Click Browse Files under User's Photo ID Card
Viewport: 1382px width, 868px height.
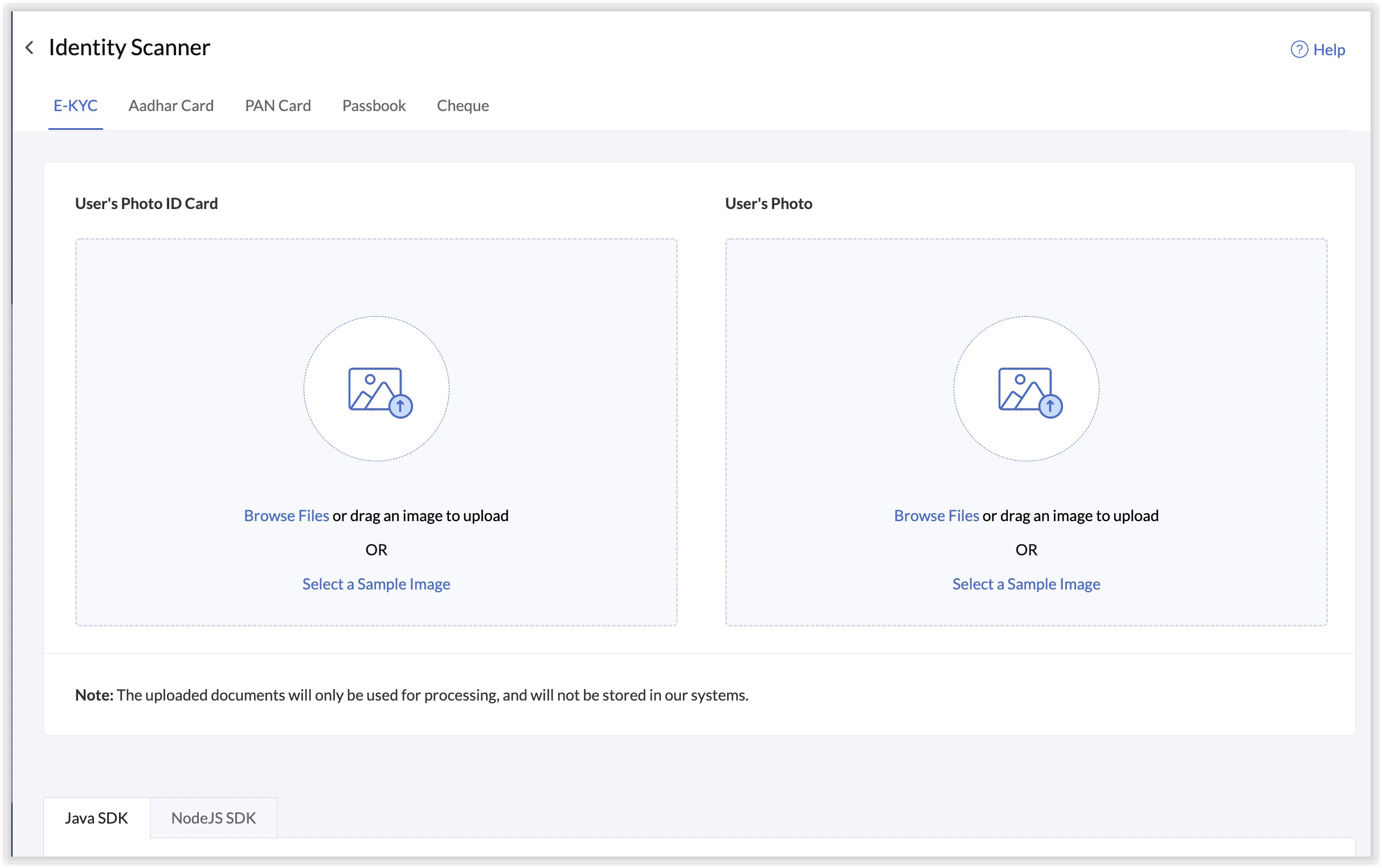click(286, 515)
